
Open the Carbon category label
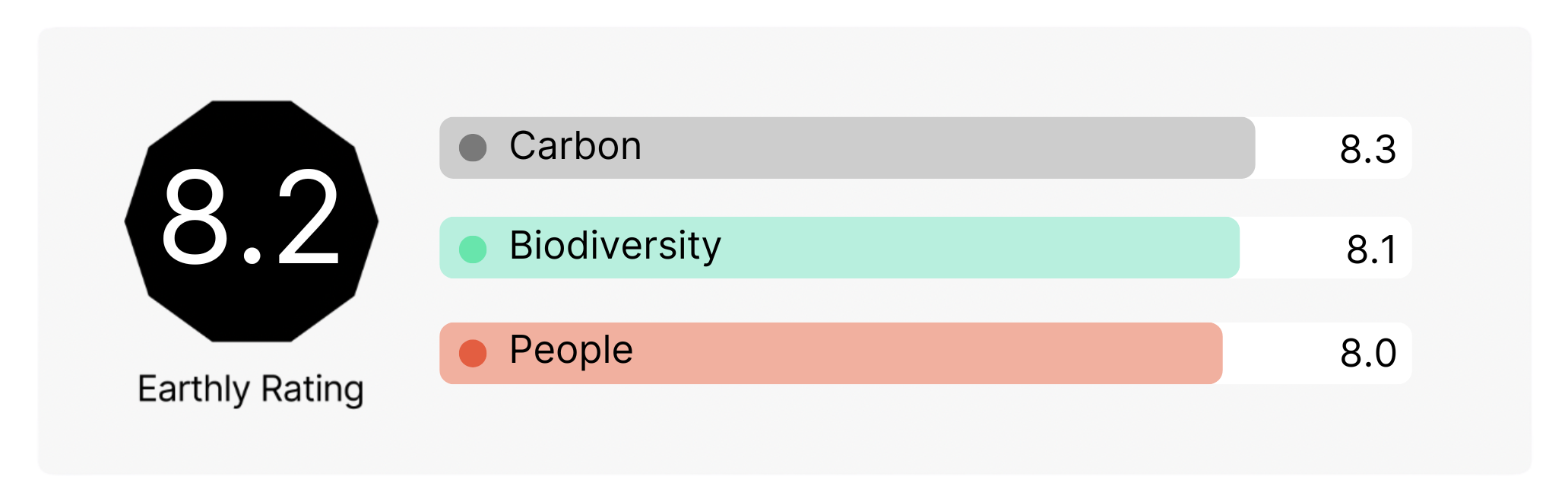coord(575,146)
